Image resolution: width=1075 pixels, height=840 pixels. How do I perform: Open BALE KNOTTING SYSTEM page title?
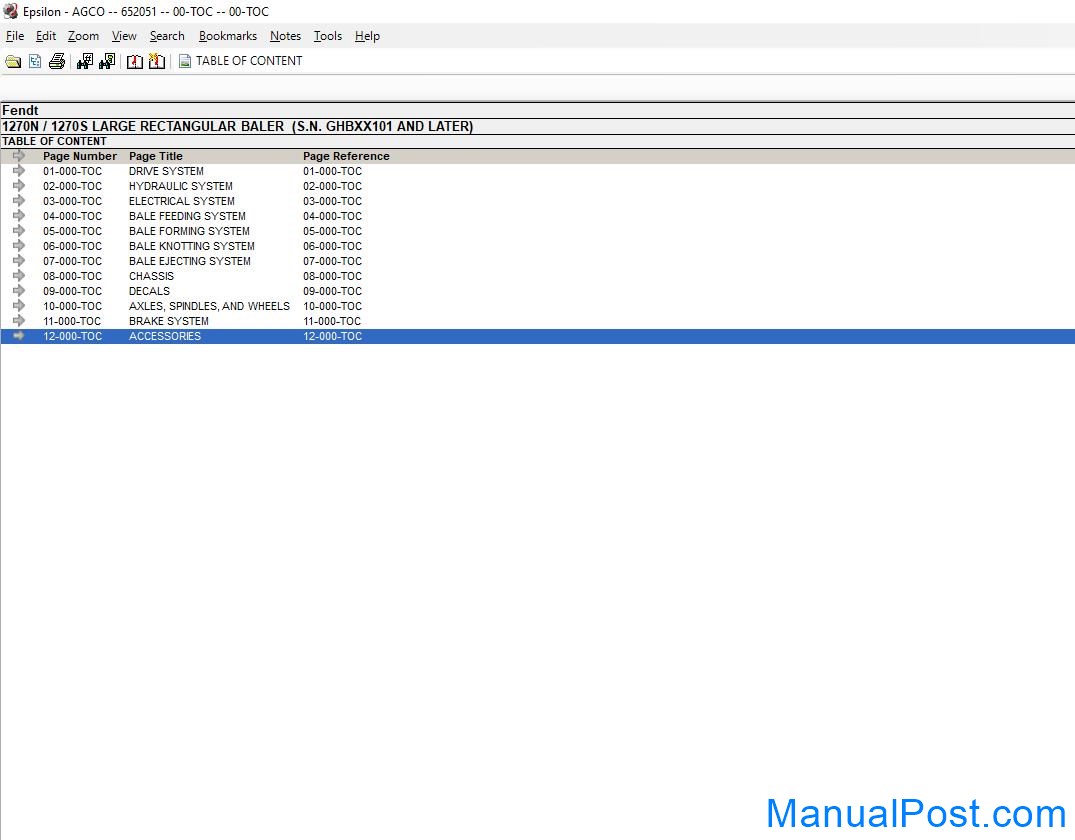(191, 246)
